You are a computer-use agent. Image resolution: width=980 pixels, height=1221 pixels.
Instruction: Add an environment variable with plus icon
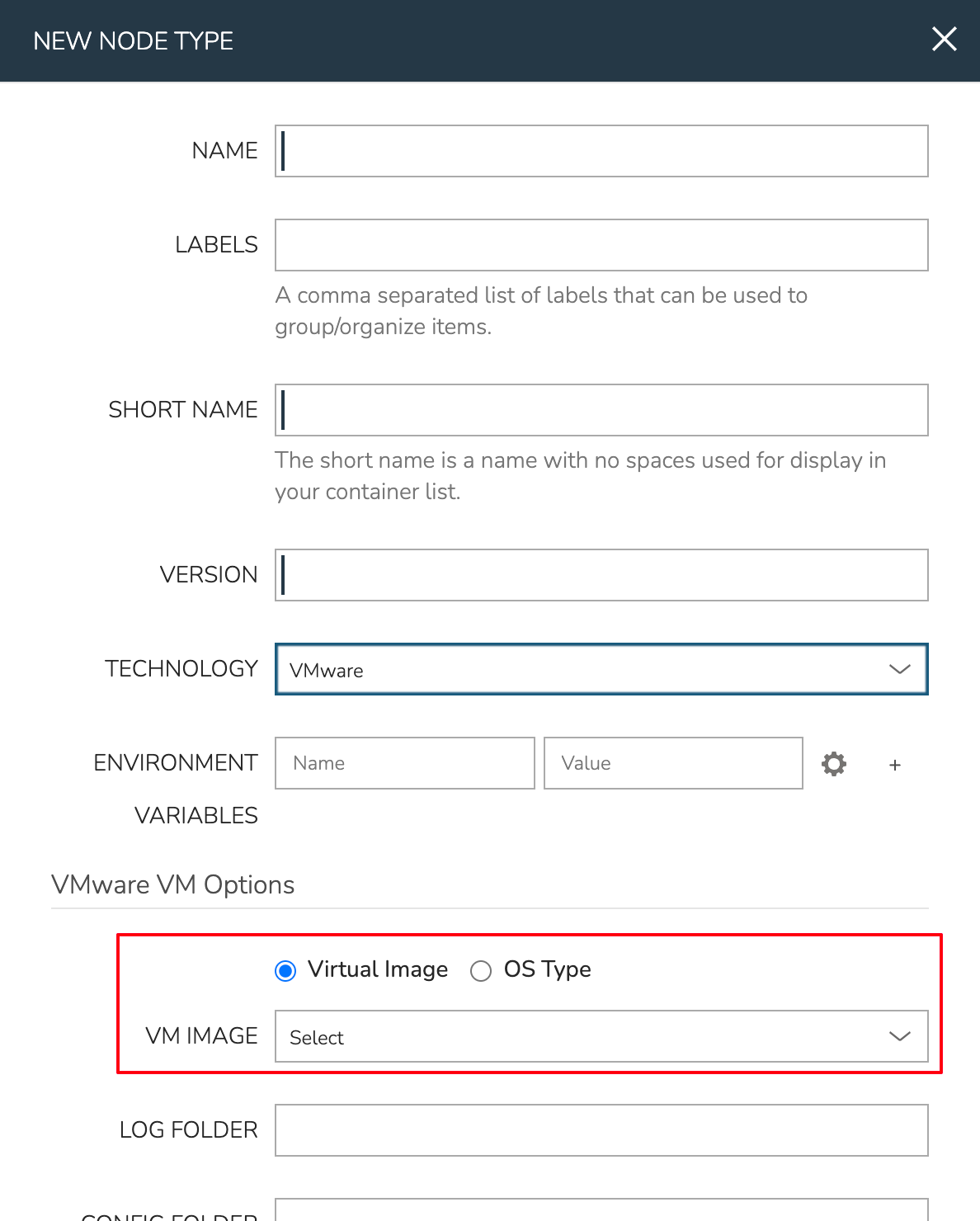(895, 765)
